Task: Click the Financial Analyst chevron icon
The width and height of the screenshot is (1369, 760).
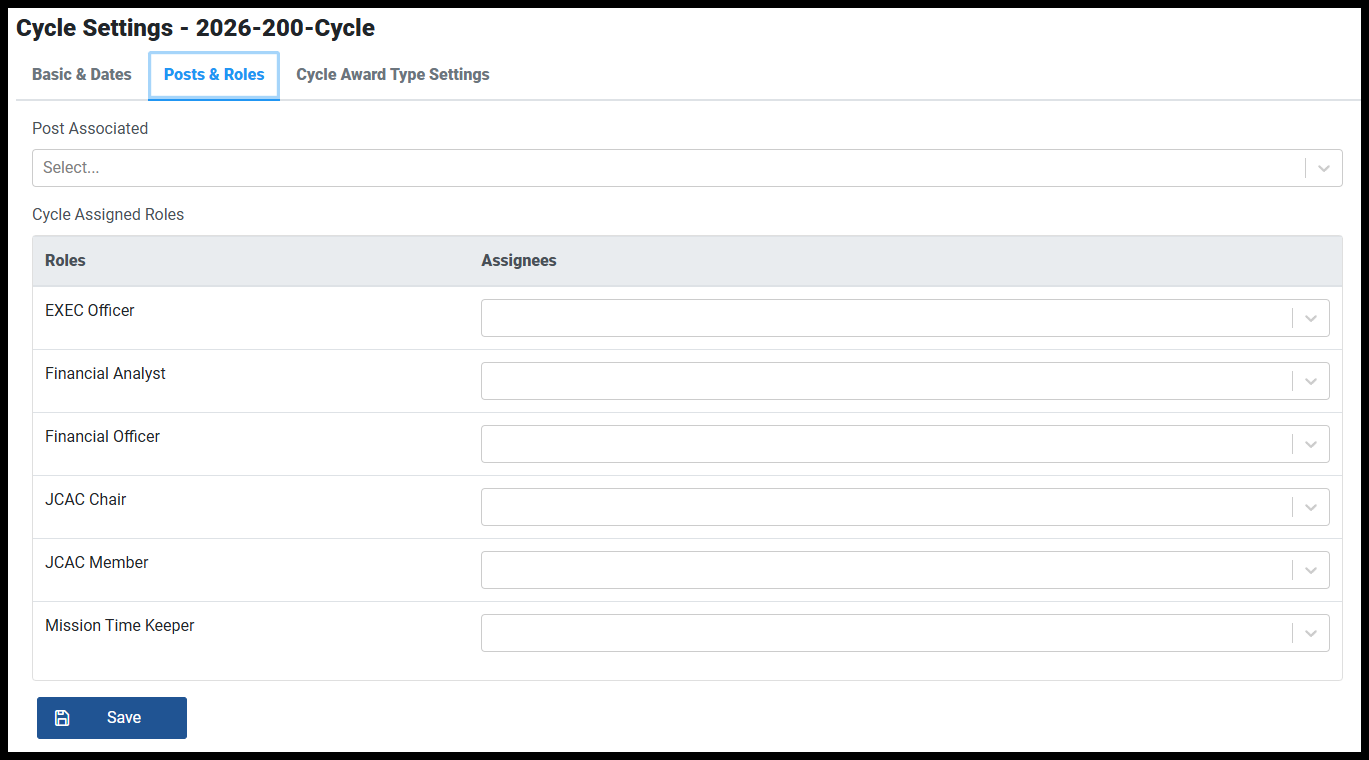Action: point(1311,381)
